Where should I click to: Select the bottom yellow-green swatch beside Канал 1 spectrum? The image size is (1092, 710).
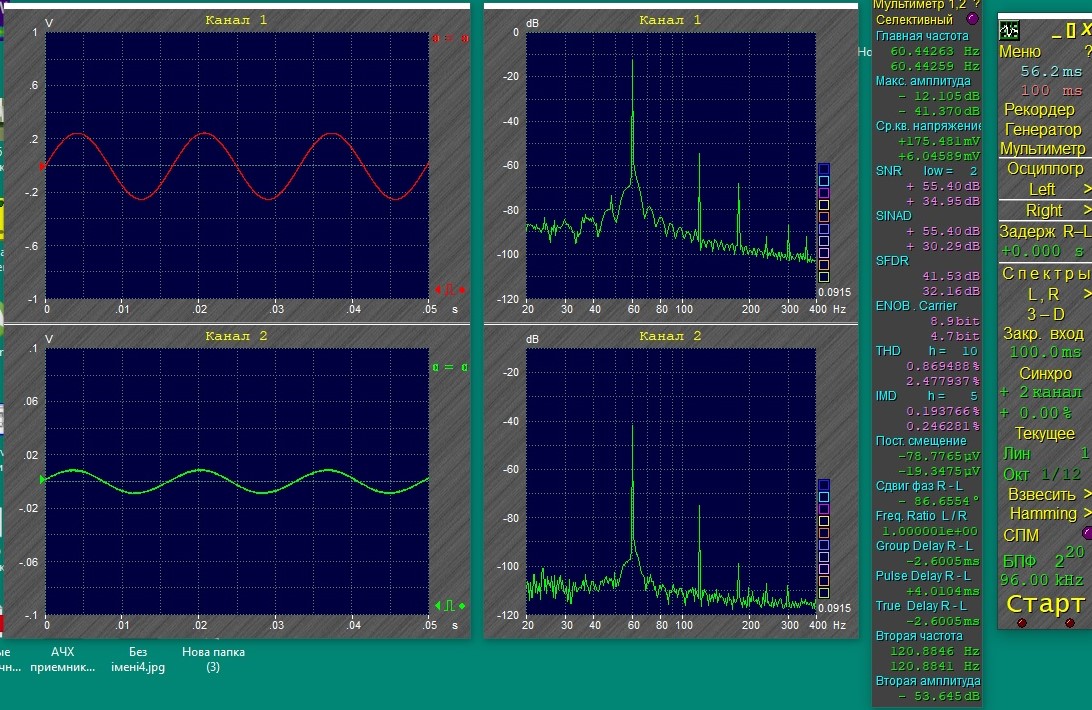click(824, 277)
